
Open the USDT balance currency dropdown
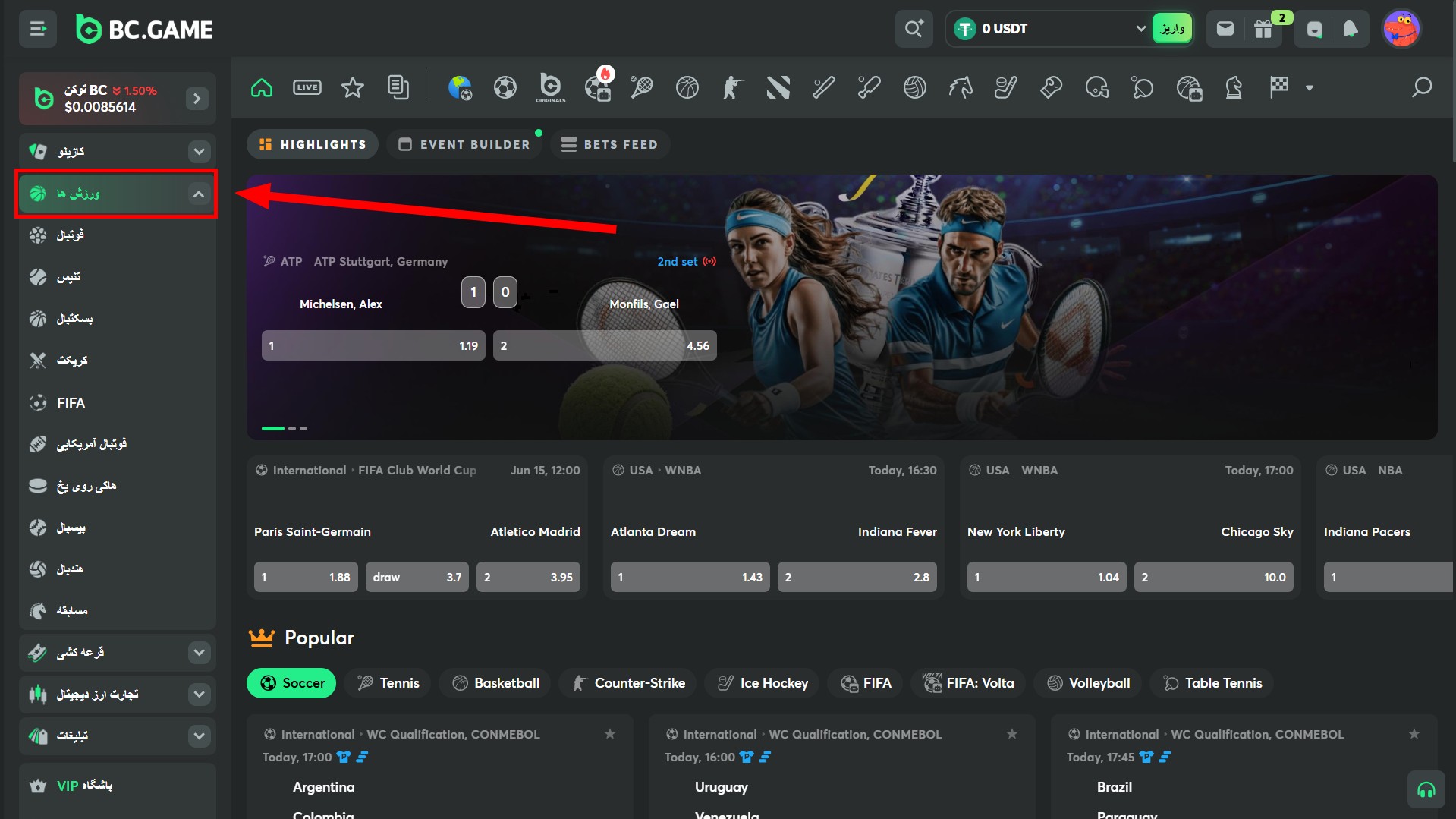(x=1140, y=29)
